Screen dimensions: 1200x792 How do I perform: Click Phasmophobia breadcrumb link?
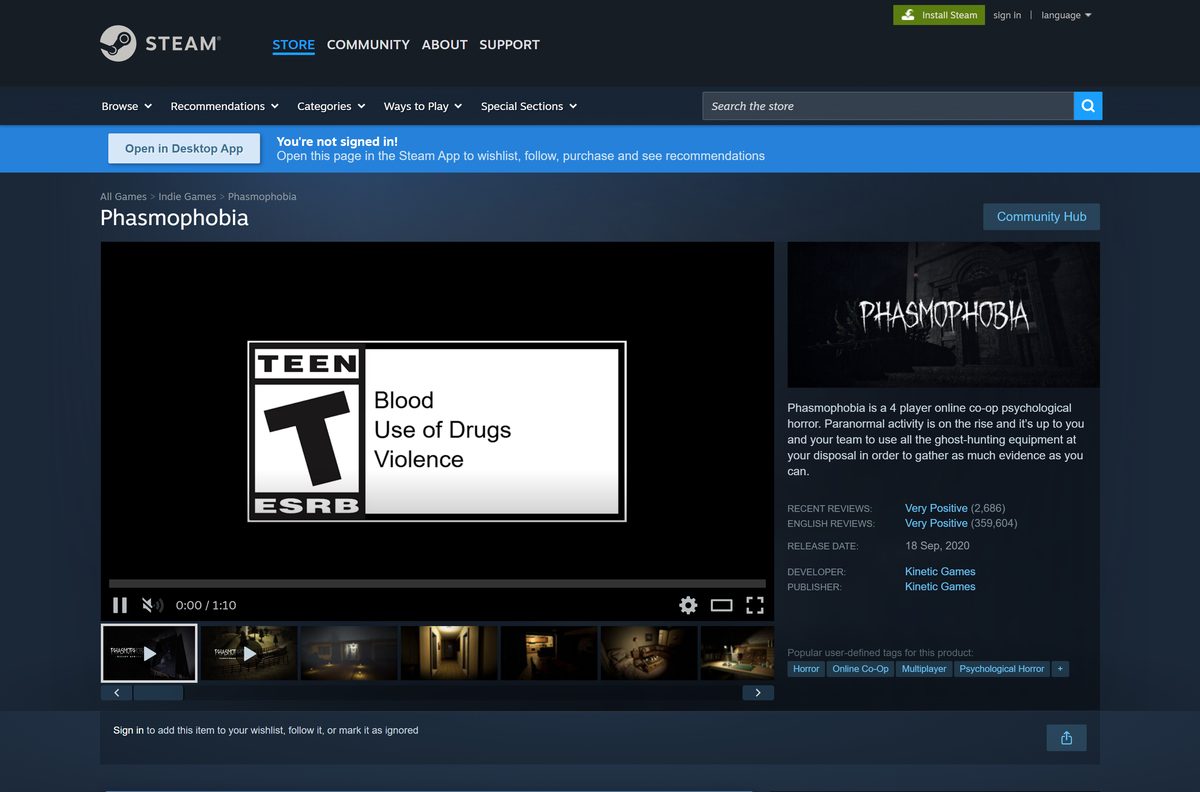262,197
